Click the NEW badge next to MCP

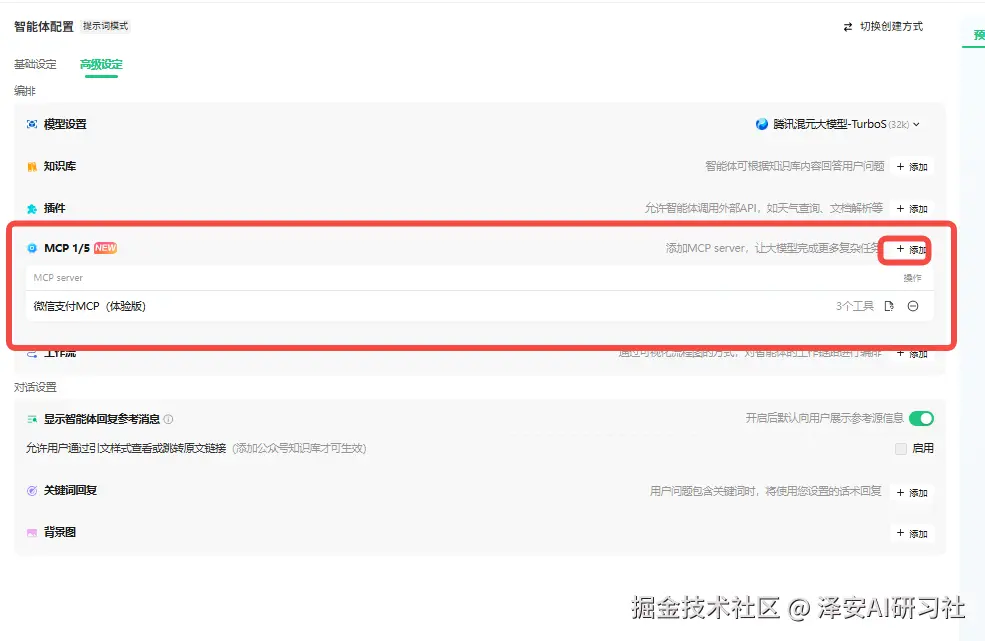click(x=106, y=248)
